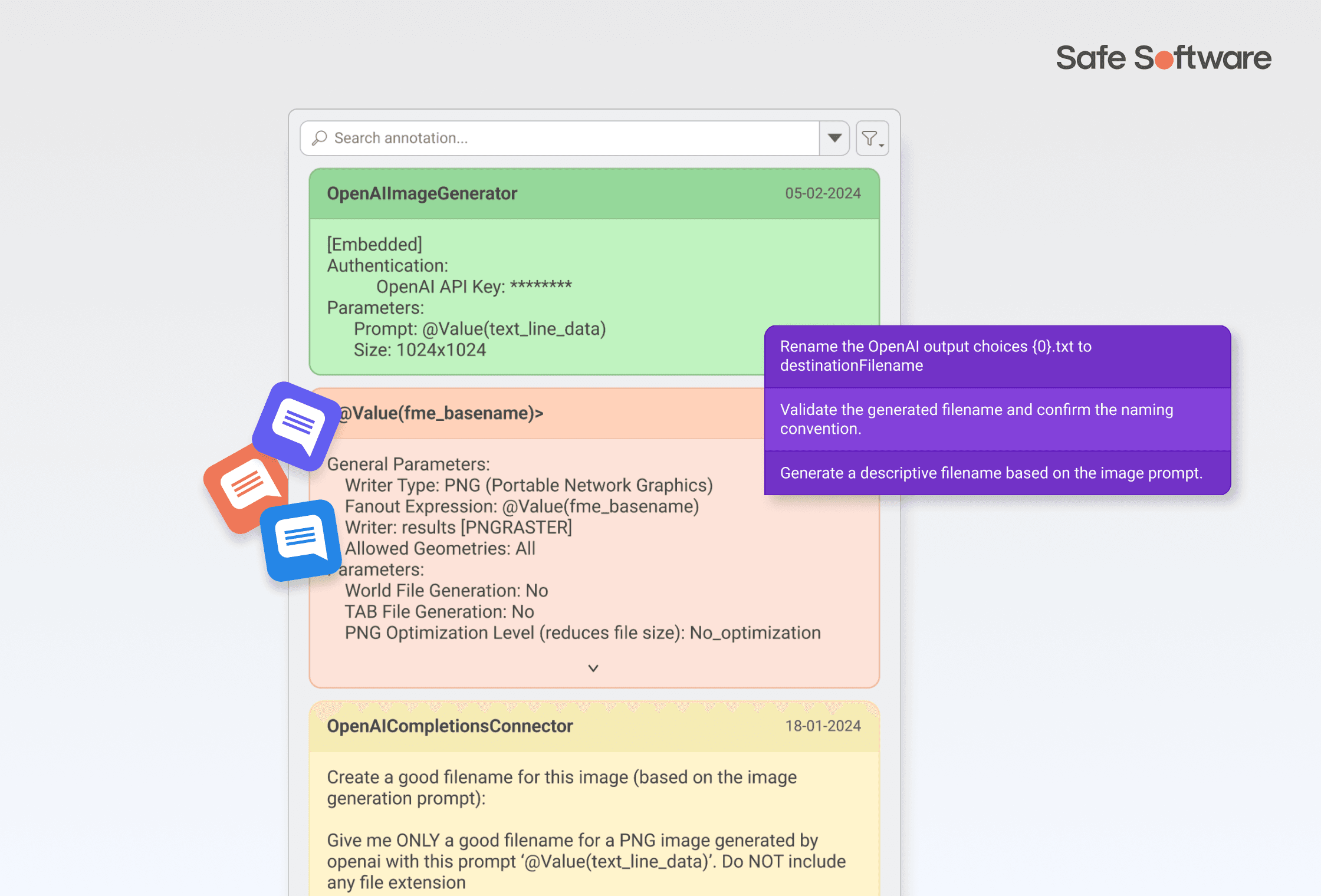Open the filter funnel icon menu

tap(872, 139)
